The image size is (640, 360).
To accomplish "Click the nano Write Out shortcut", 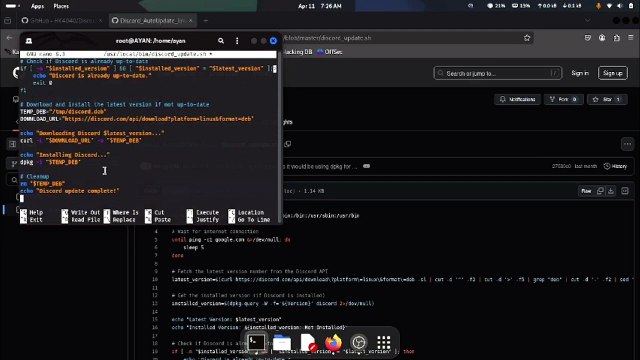I will coord(81,213).
